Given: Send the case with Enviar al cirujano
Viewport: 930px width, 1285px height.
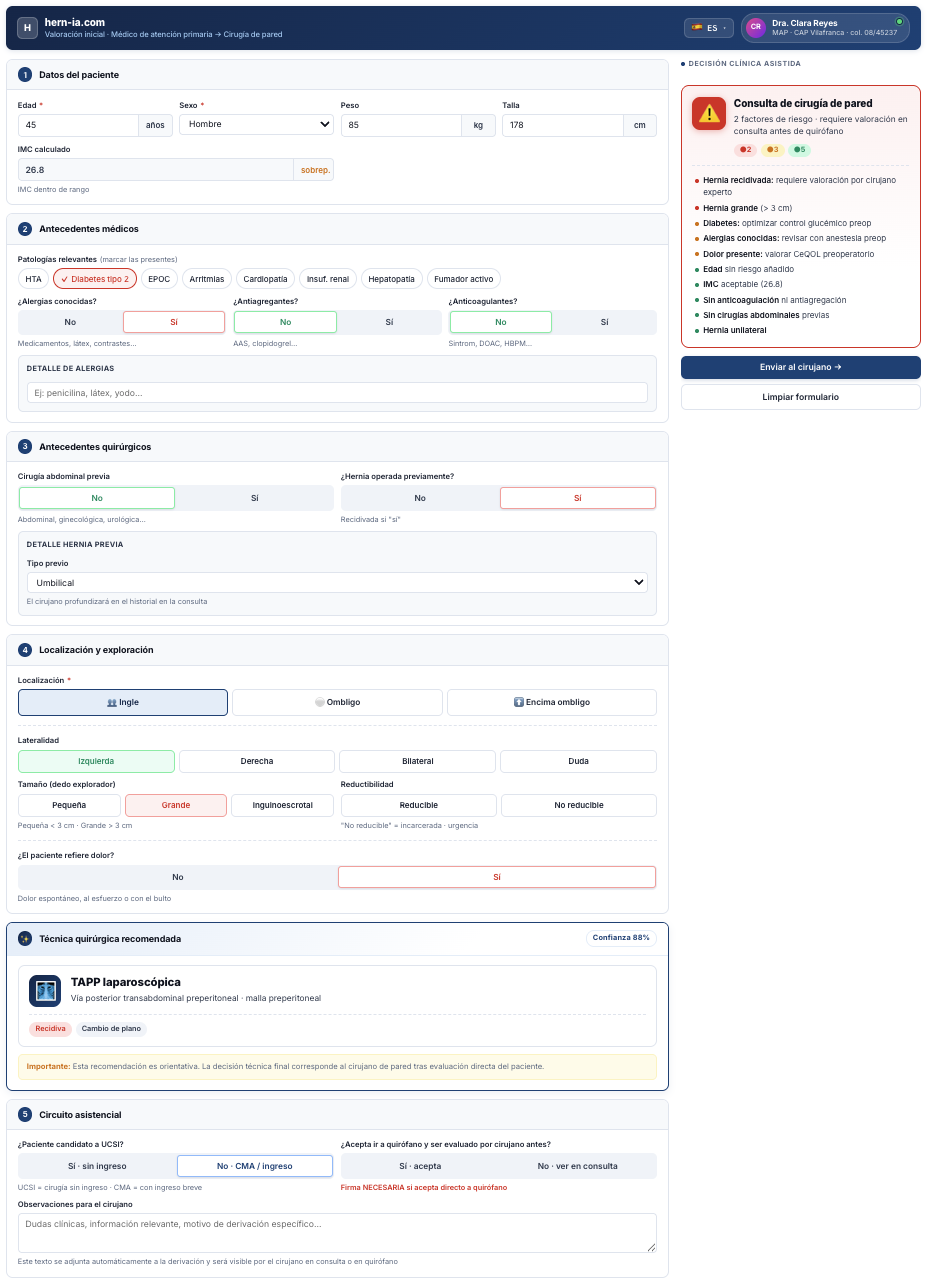Looking at the screenshot, I should tap(801, 367).
